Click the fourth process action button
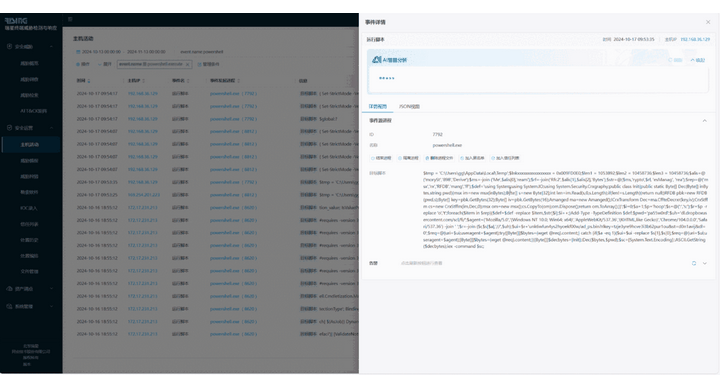Viewport: 720px width, 388px height. click(x=472, y=158)
